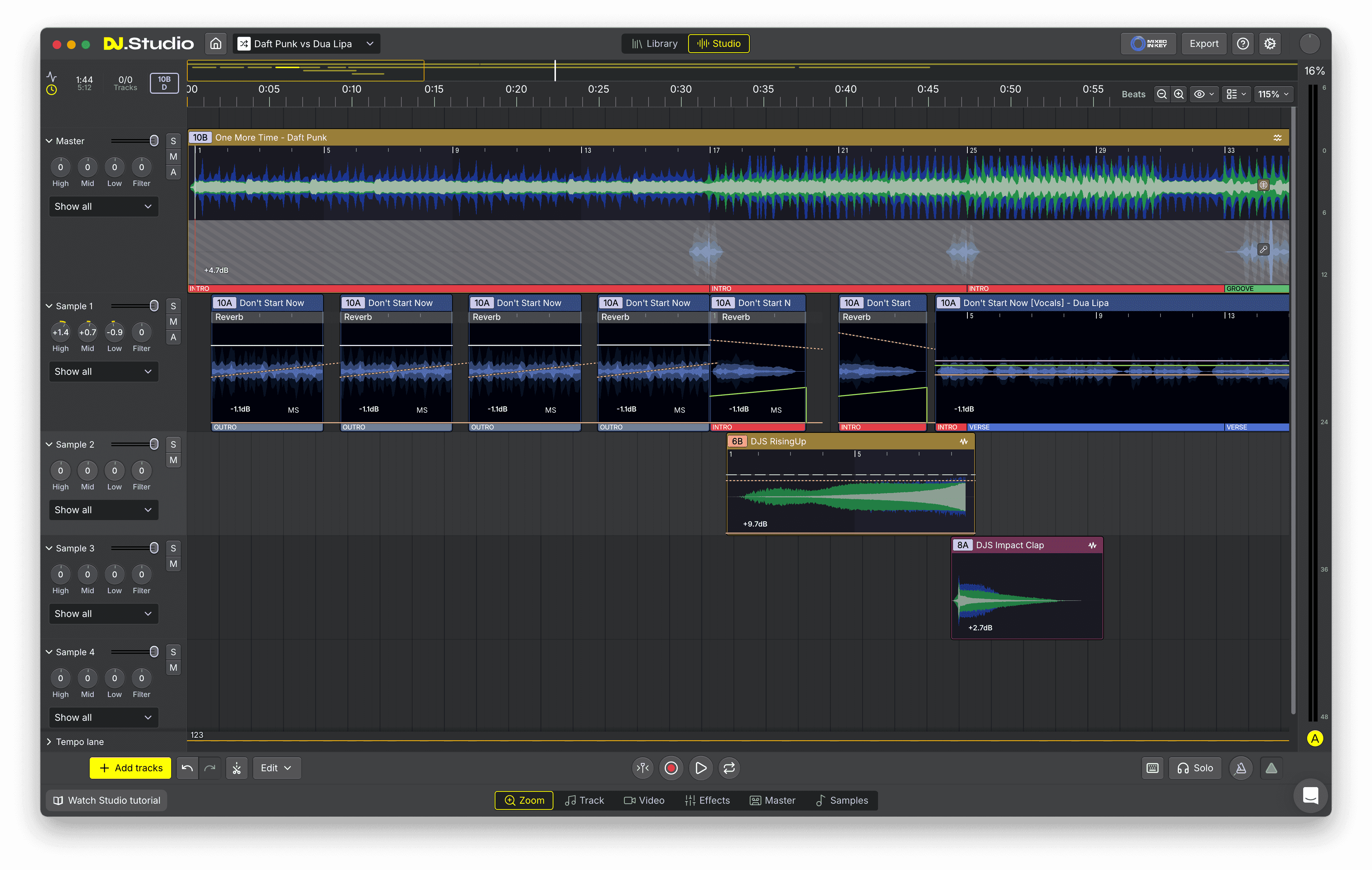Solo the Sample 4 track
The height and width of the screenshot is (870, 1372).
click(x=173, y=652)
